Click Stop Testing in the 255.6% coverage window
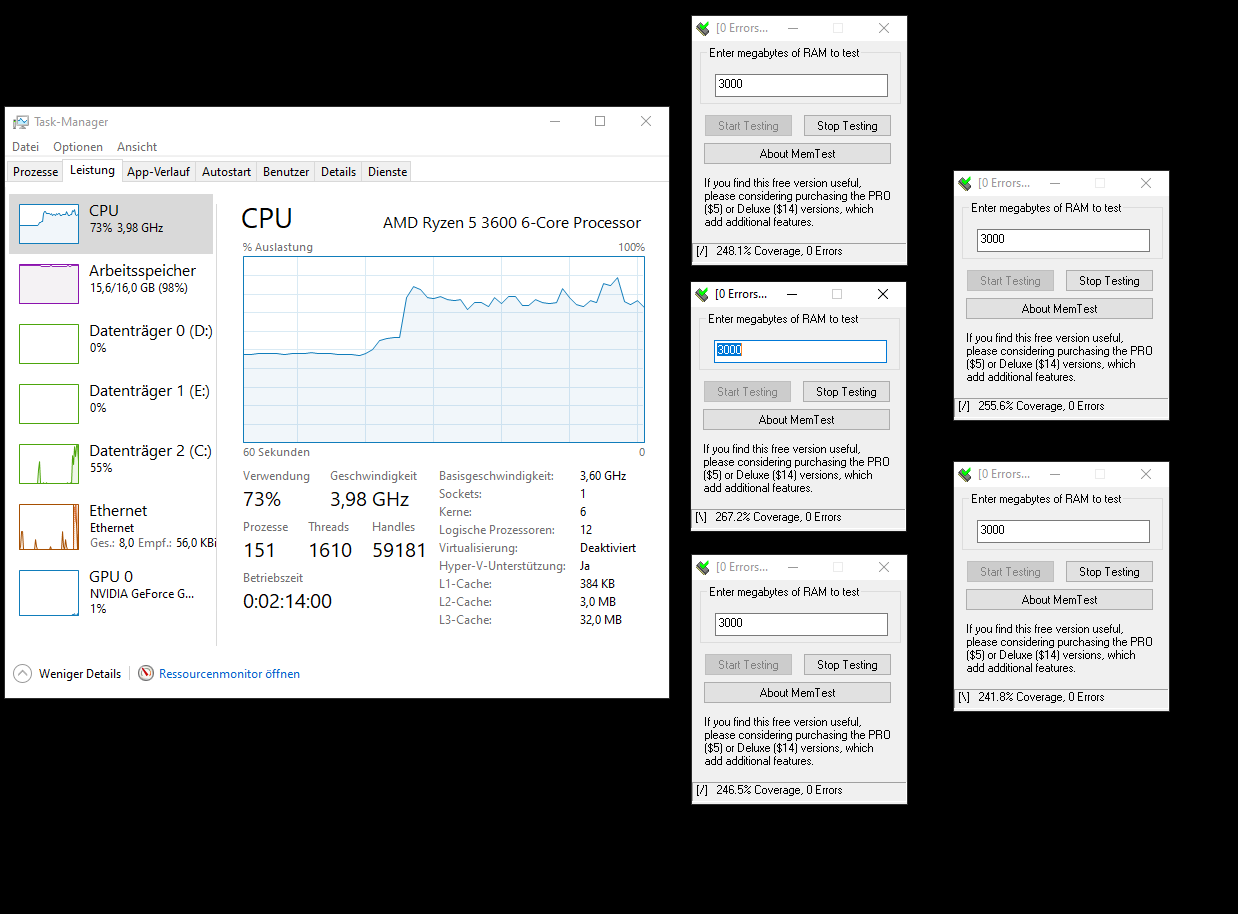The width and height of the screenshot is (1238, 914). 1109,281
